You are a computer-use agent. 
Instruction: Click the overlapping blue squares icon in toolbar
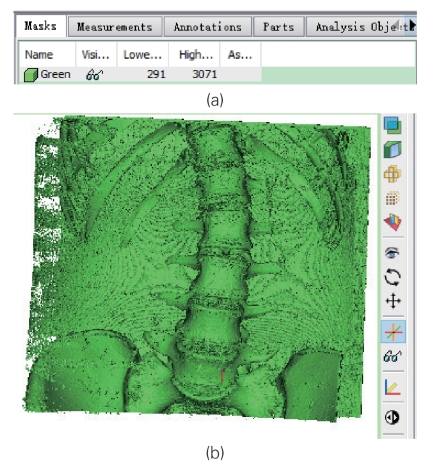(x=393, y=126)
